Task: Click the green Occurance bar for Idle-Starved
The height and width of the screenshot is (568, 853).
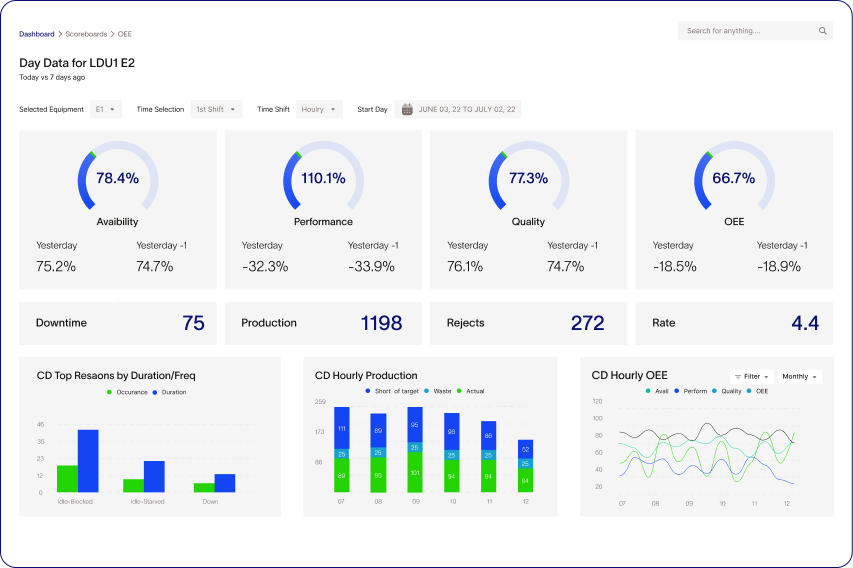Action: click(x=134, y=485)
